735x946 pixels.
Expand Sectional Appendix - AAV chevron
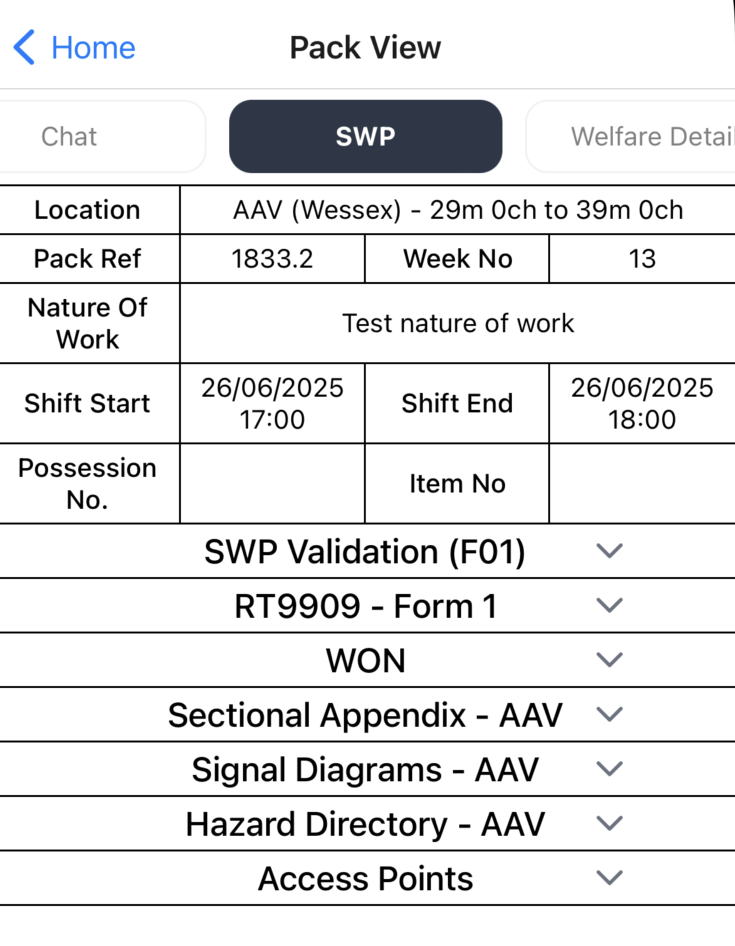pyautogui.click(x=609, y=715)
